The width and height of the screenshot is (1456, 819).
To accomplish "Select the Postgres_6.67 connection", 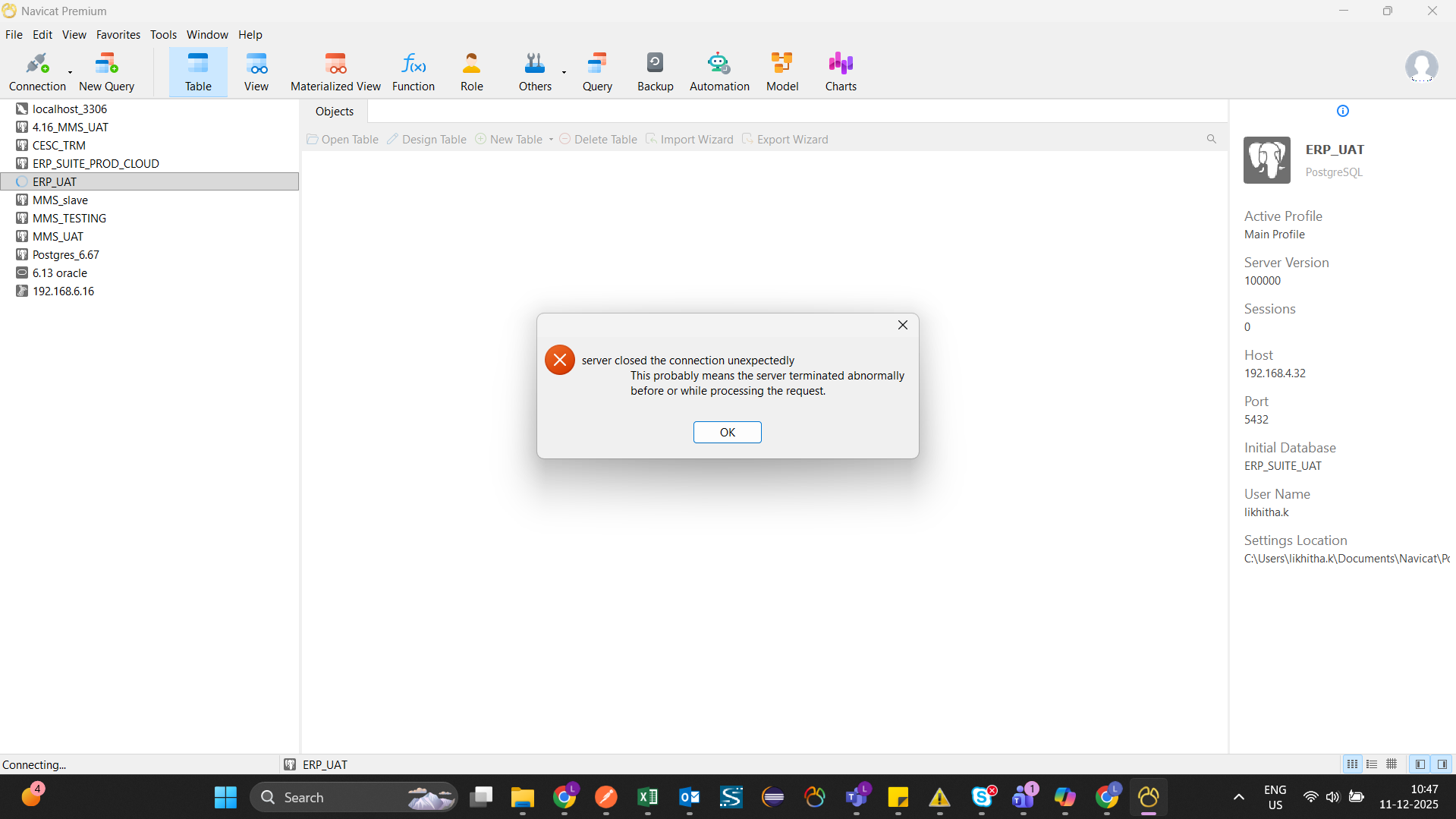I will (x=66, y=255).
